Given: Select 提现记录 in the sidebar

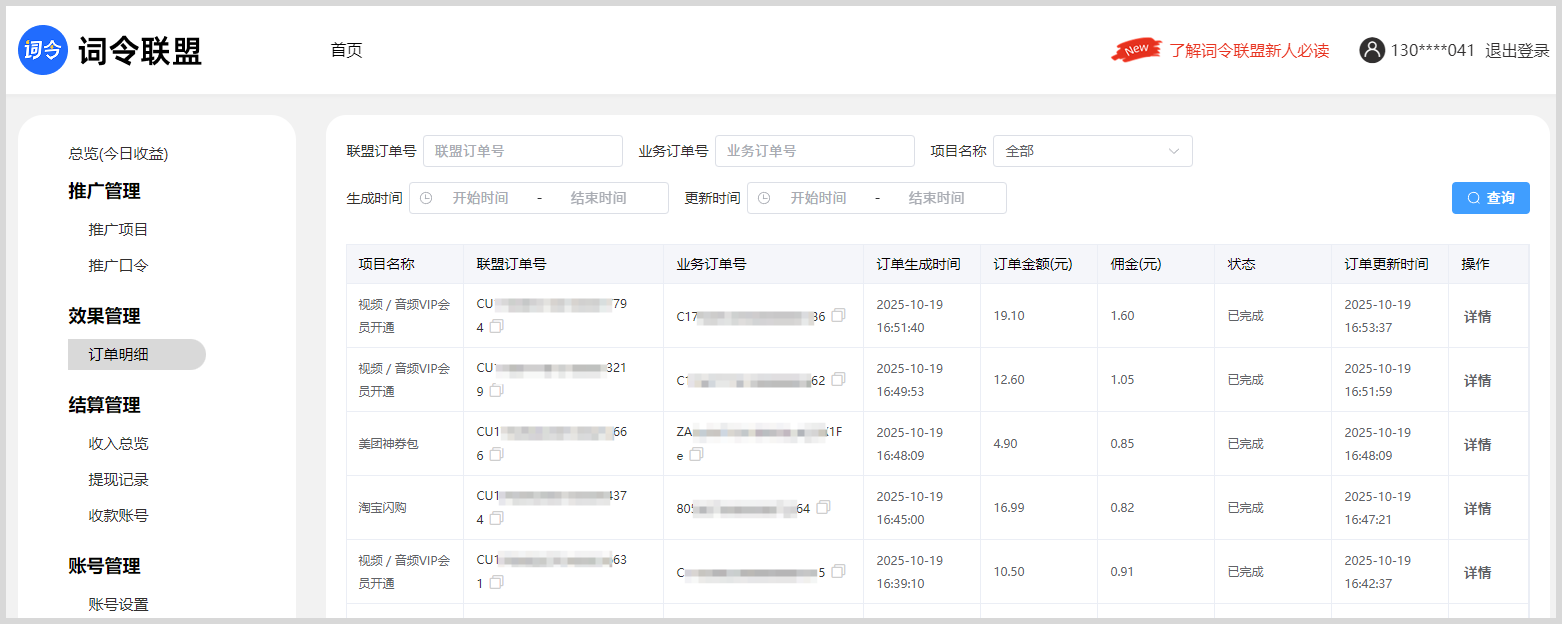Looking at the screenshot, I should click(118, 480).
